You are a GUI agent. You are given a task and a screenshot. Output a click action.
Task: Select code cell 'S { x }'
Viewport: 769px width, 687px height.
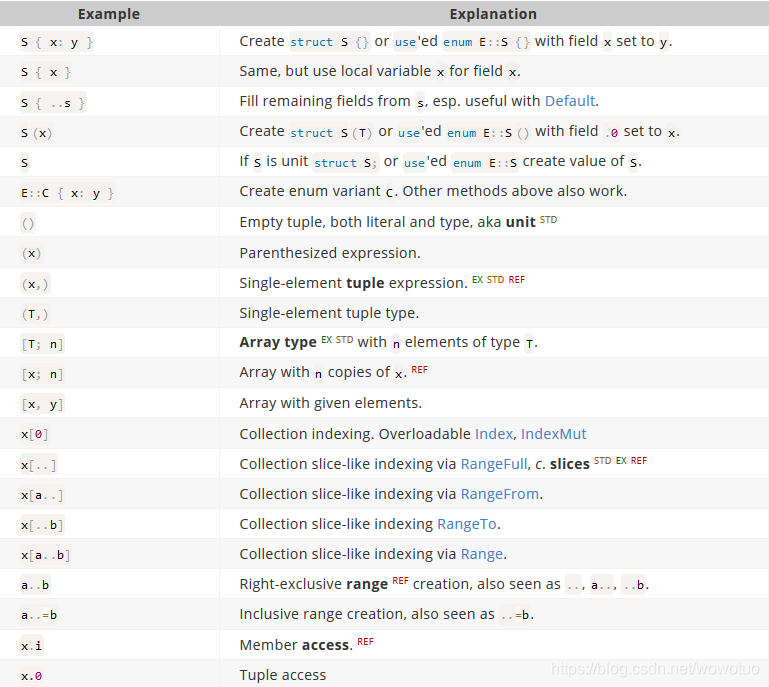coord(46,73)
